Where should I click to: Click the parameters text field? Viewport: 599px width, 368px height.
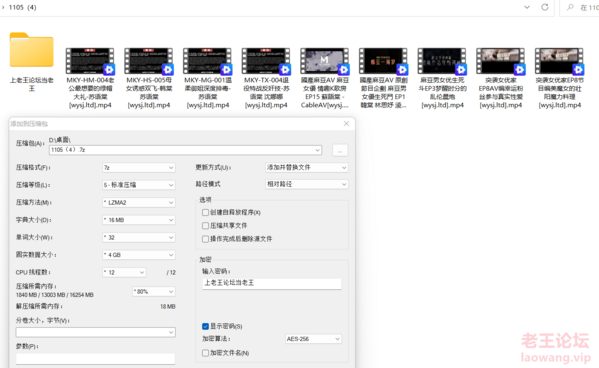pos(96,358)
